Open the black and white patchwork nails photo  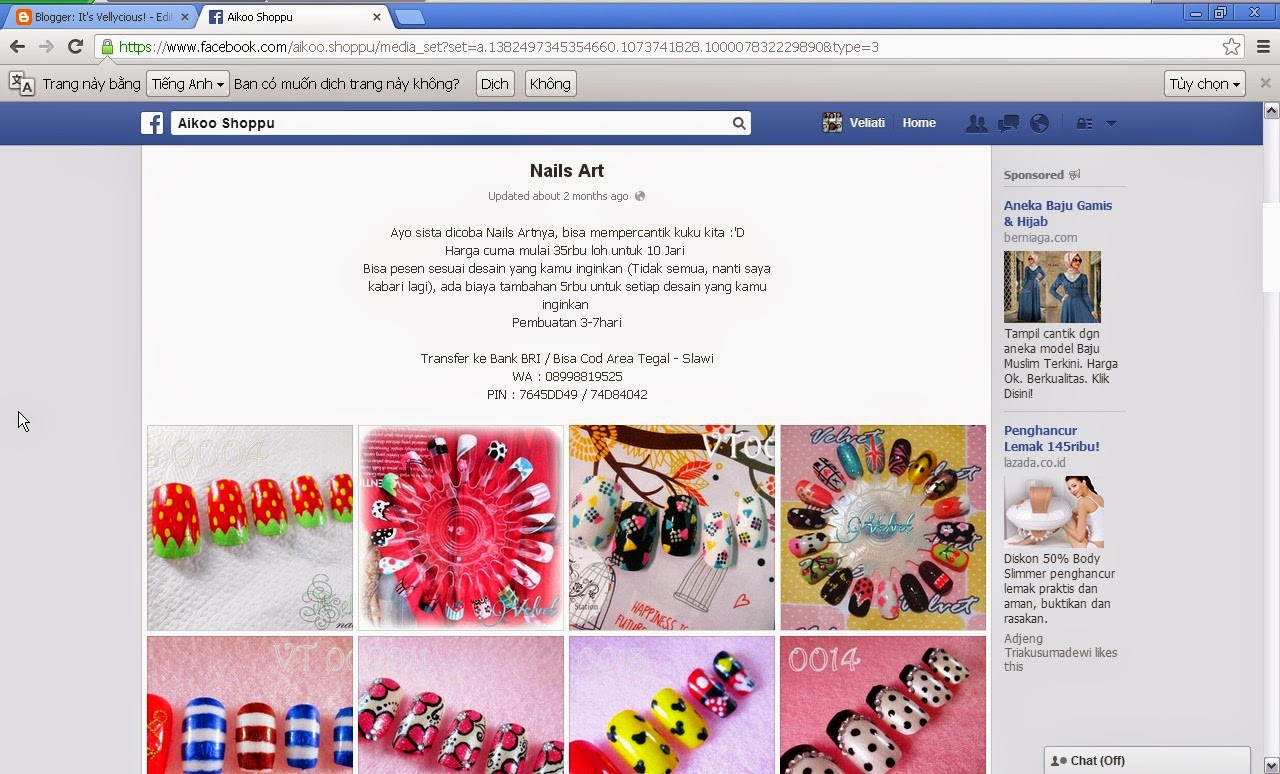pos(672,528)
